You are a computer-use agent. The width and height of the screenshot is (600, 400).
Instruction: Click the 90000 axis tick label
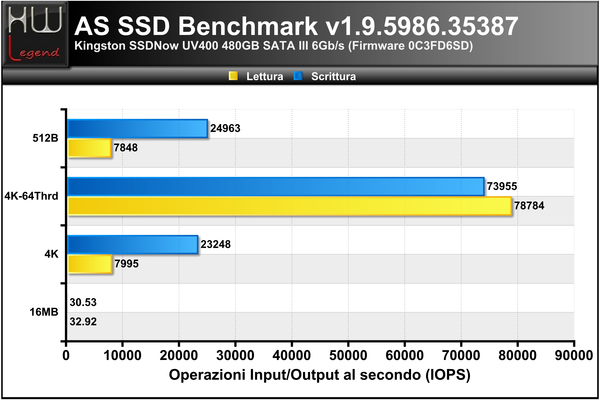click(574, 356)
